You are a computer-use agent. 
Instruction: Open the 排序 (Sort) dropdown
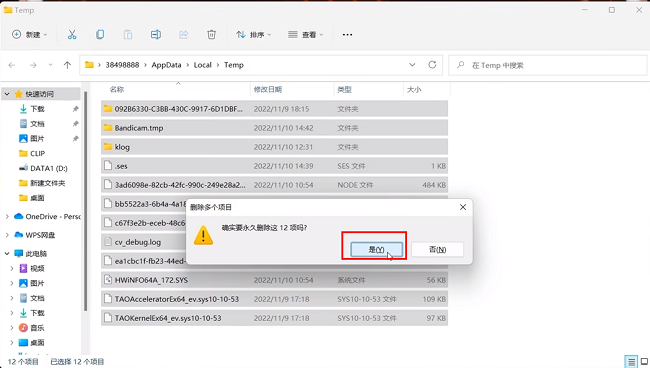point(254,35)
